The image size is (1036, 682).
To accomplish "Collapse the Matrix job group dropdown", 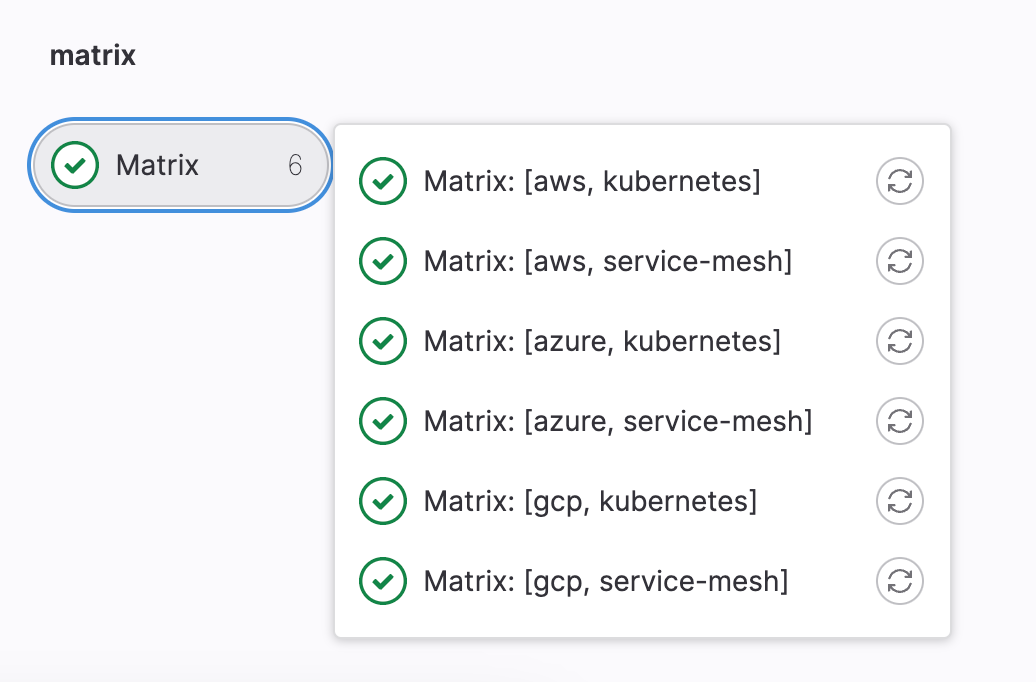I will (180, 166).
